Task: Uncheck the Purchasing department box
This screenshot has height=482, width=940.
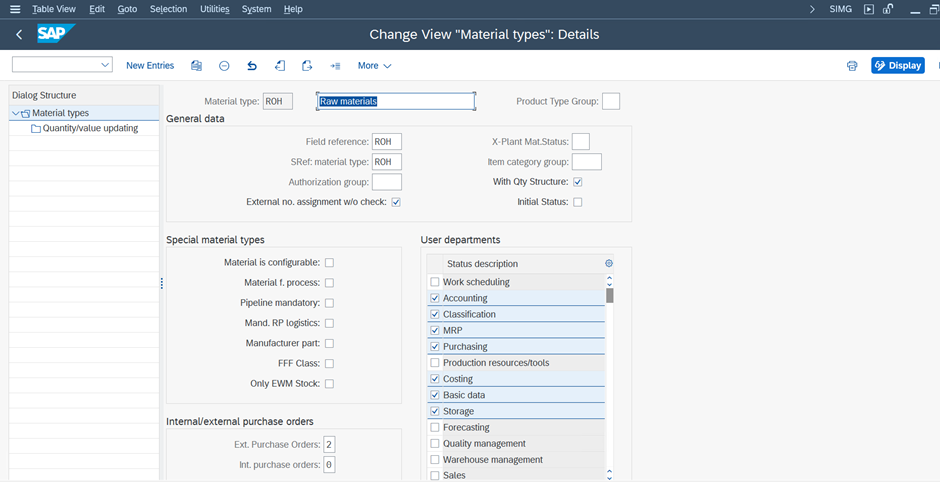Action: (435, 347)
